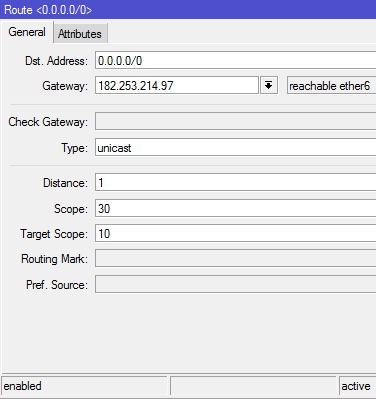
Task: Click the Distance field with value 1
Action: [x=235, y=182]
